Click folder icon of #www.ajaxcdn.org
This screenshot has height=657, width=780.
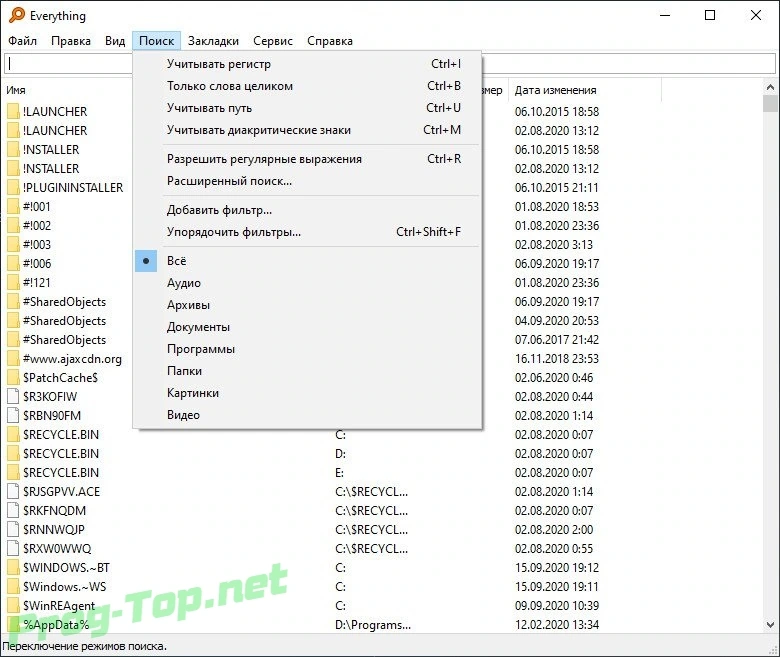pyautogui.click(x=13, y=359)
